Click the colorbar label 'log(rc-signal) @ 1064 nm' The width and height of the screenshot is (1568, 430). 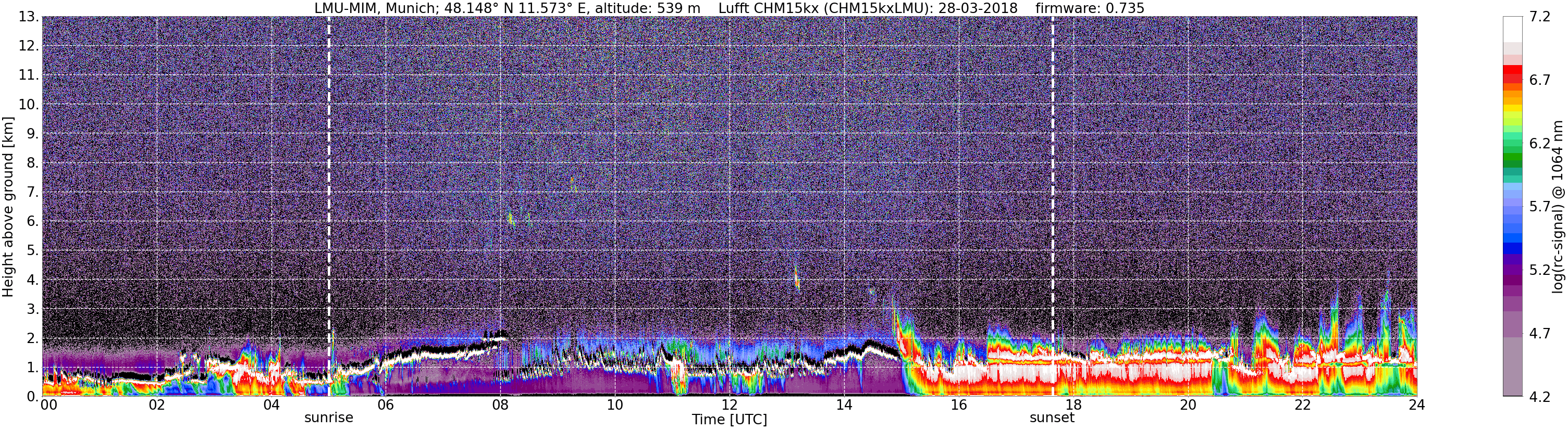point(1558,207)
